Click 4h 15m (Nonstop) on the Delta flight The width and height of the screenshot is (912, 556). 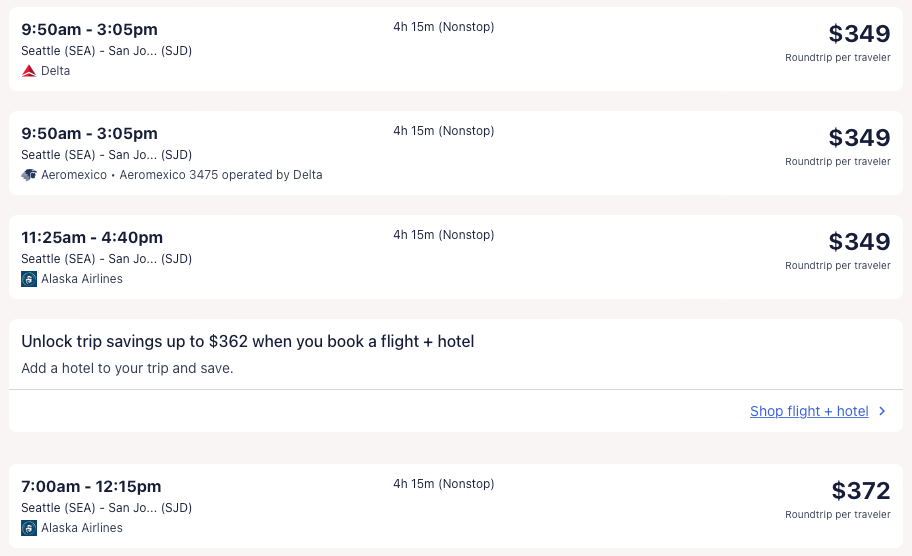coord(443,27)
